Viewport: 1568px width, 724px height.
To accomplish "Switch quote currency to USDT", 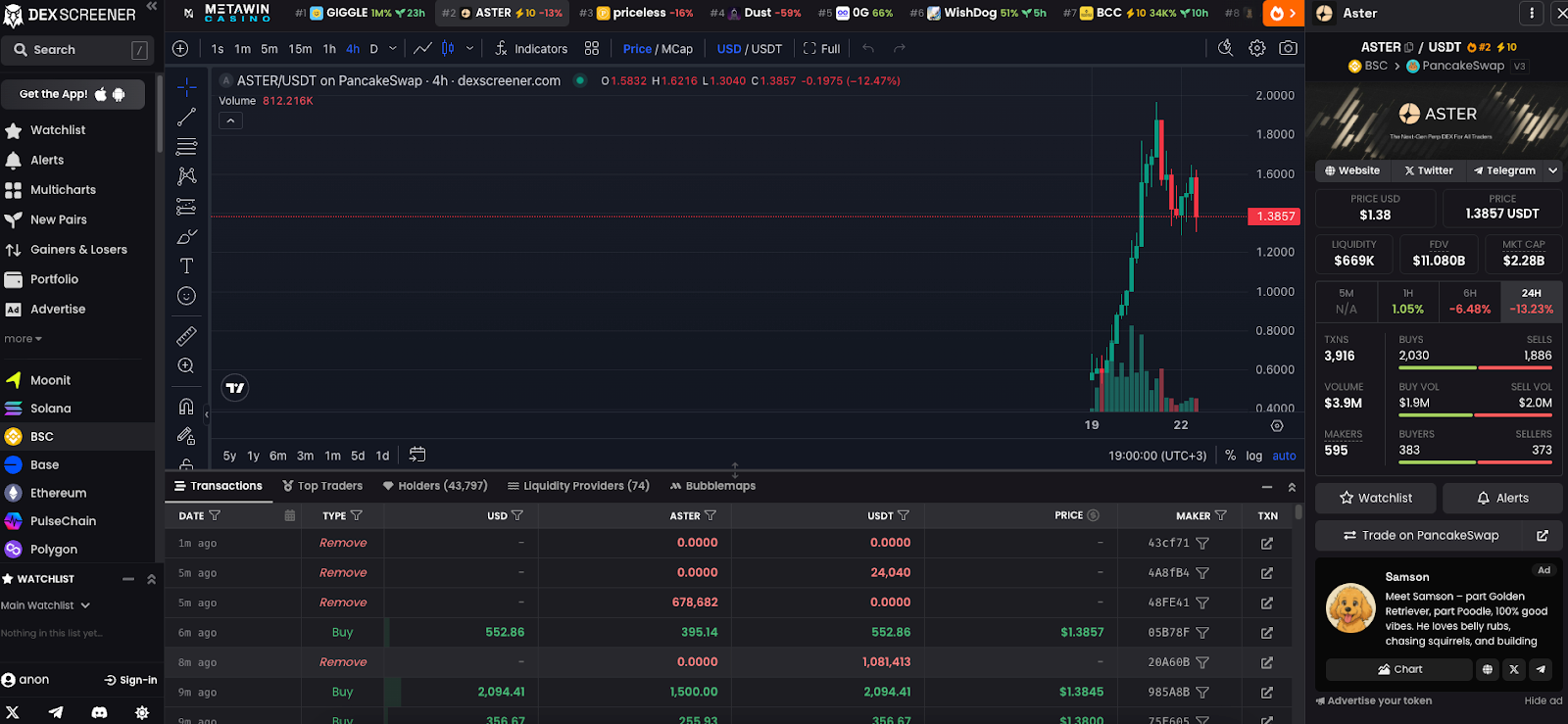I will coord(766,49).
